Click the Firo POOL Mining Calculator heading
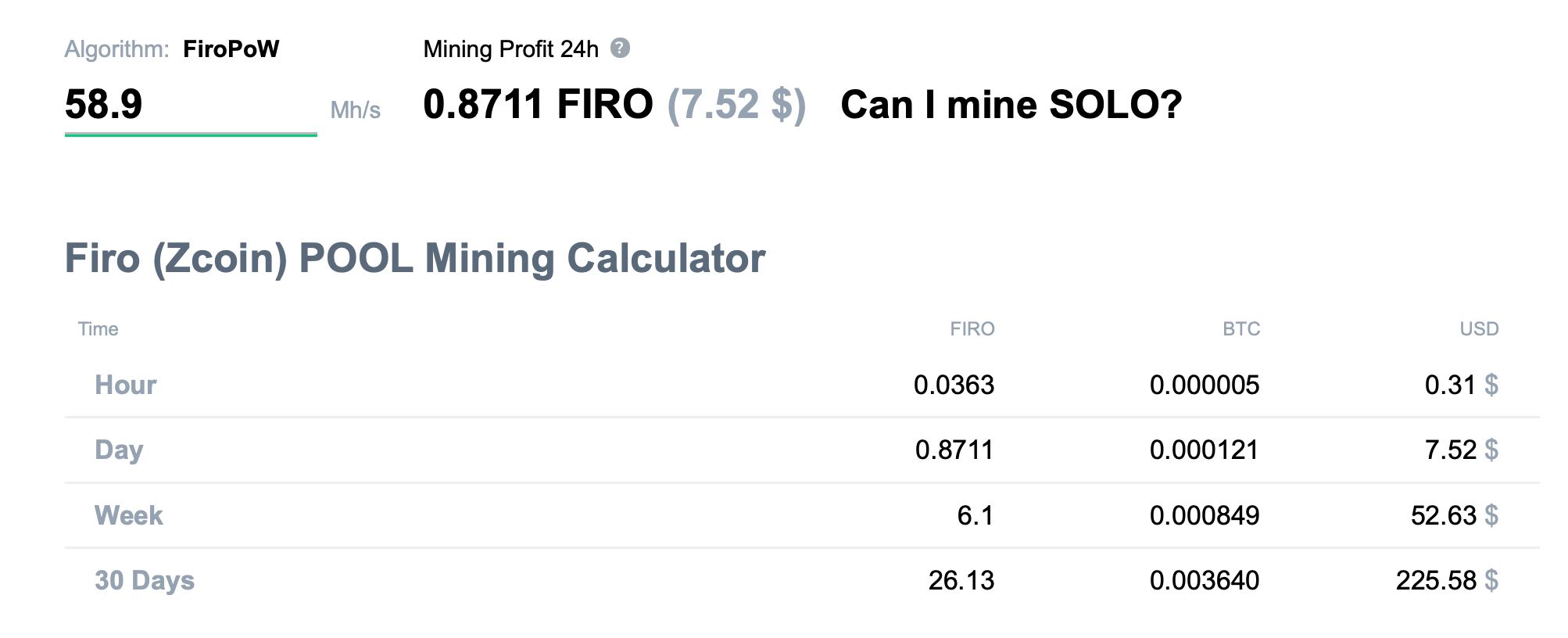 coord(415,259)
